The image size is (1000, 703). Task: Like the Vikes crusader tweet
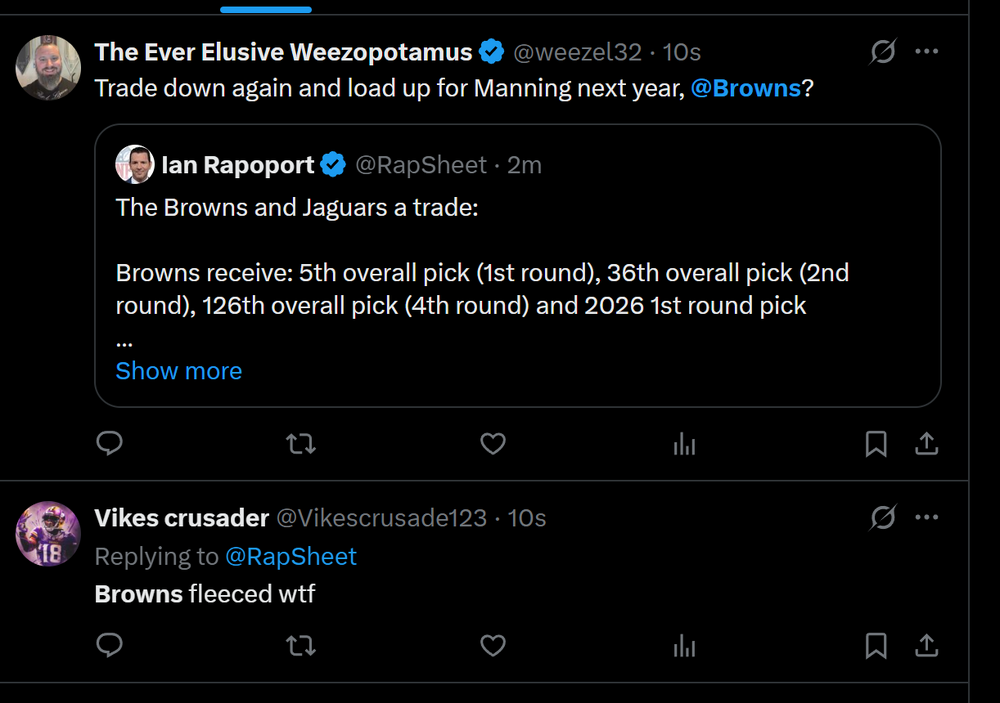pos(493,646)
